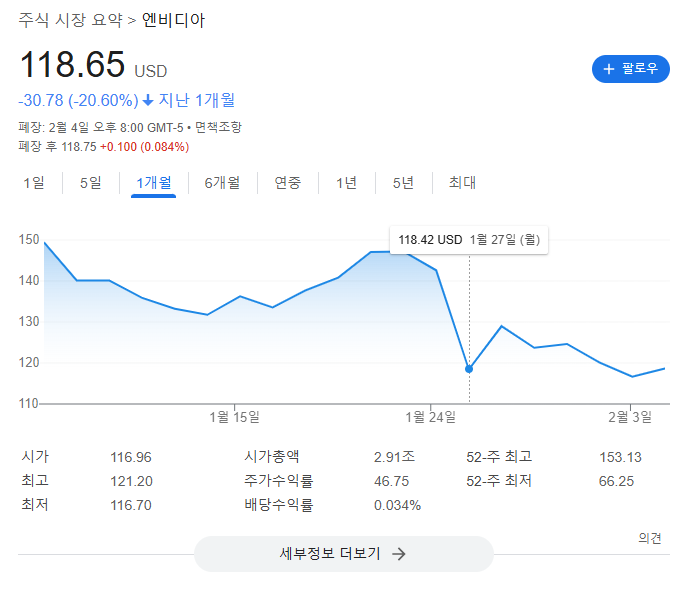Click the 최저 value 116.70
This screenshot has height=589, width=685.
point(131,505)
